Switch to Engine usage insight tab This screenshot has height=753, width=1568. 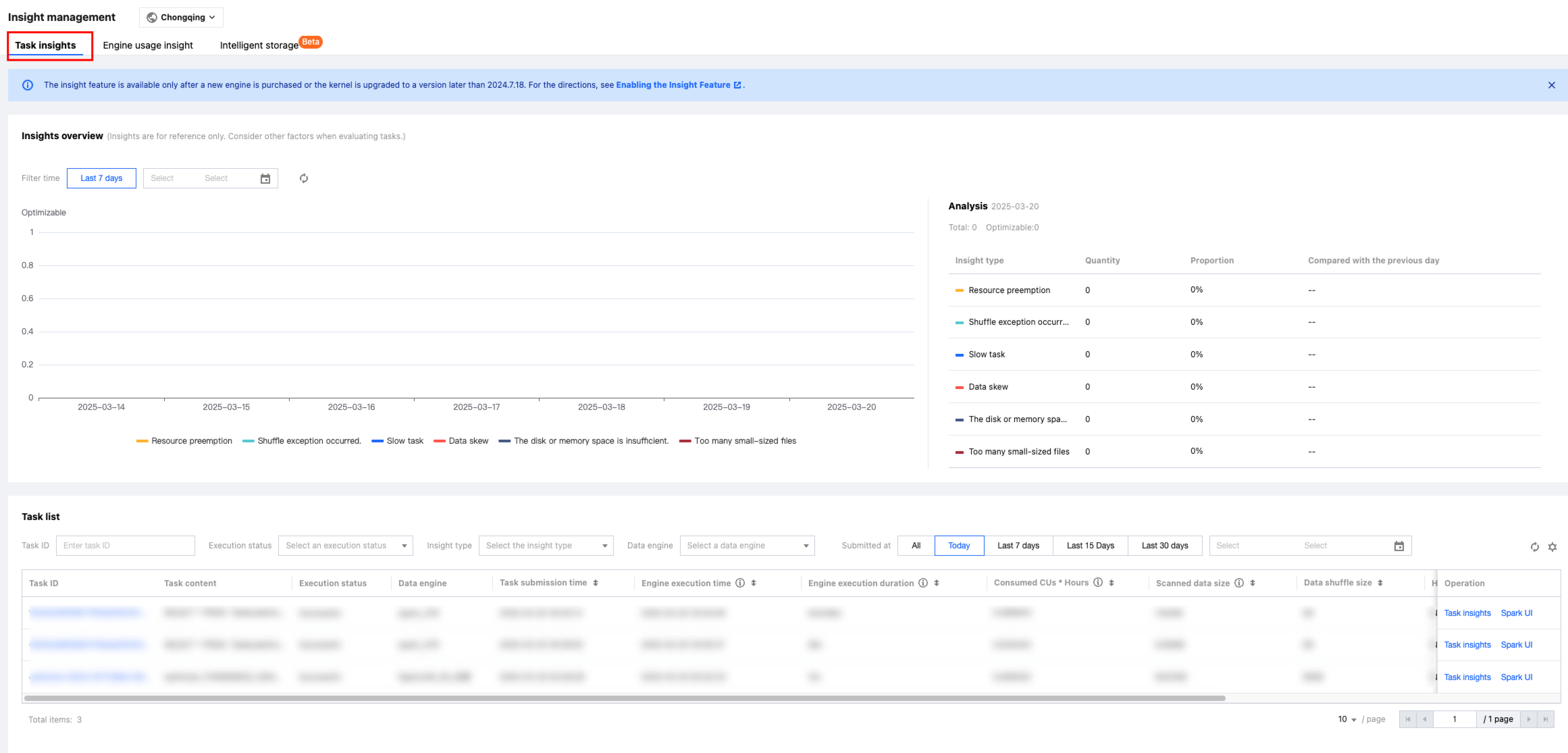(x=148, y=45)
